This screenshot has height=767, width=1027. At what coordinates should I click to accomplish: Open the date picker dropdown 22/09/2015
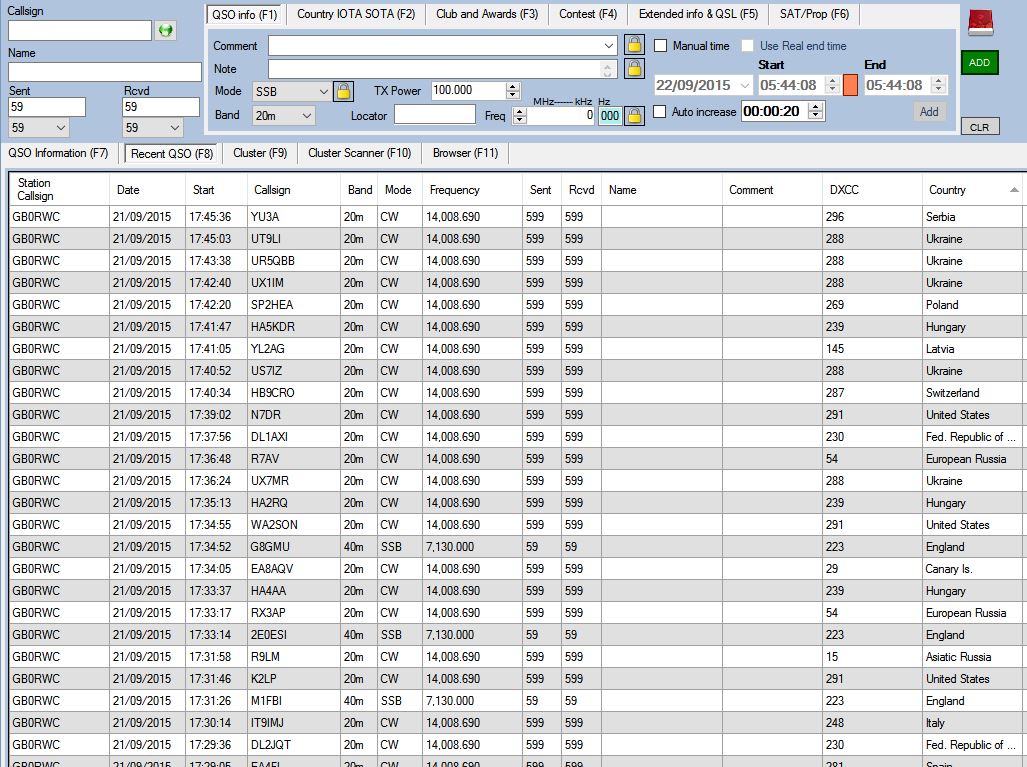coord(745,85)
